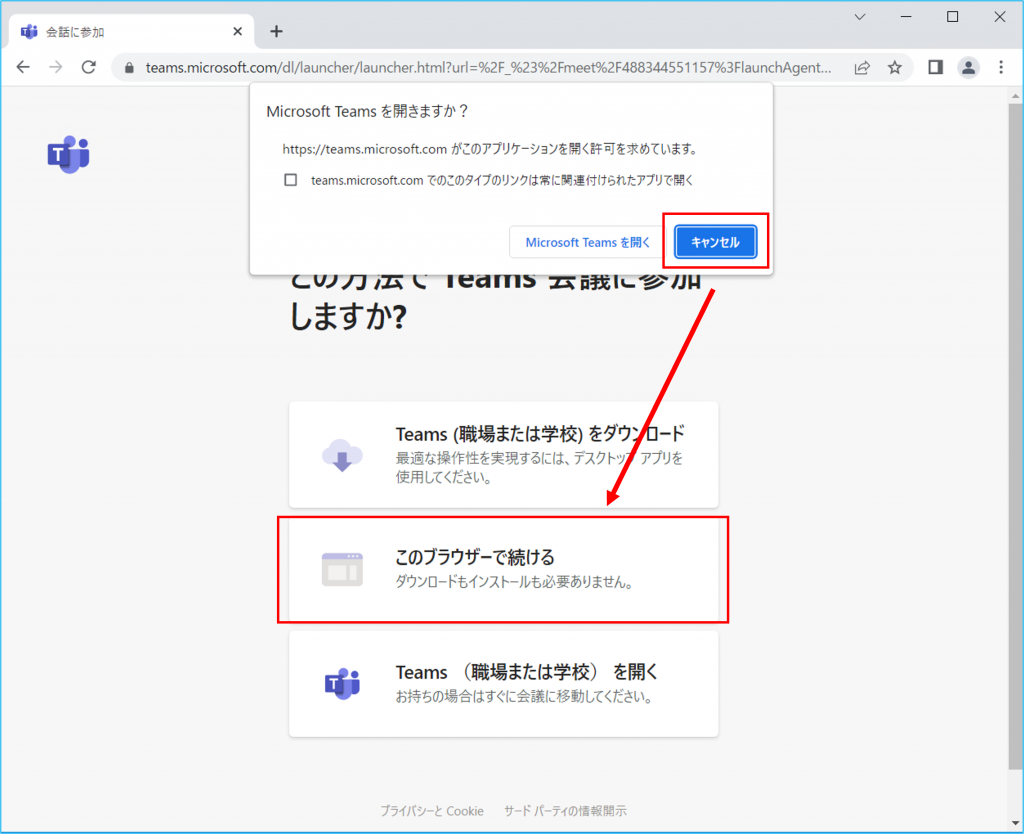Click the bookmark star icon

[895, 67]
